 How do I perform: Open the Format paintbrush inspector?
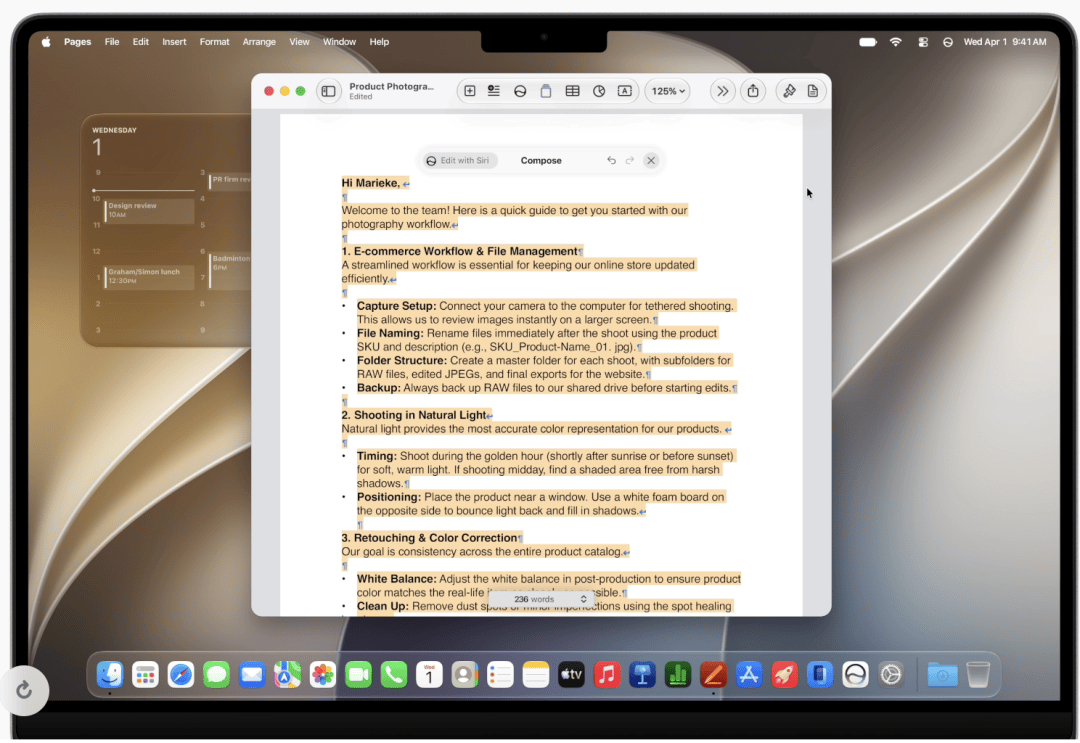(789, 91)
